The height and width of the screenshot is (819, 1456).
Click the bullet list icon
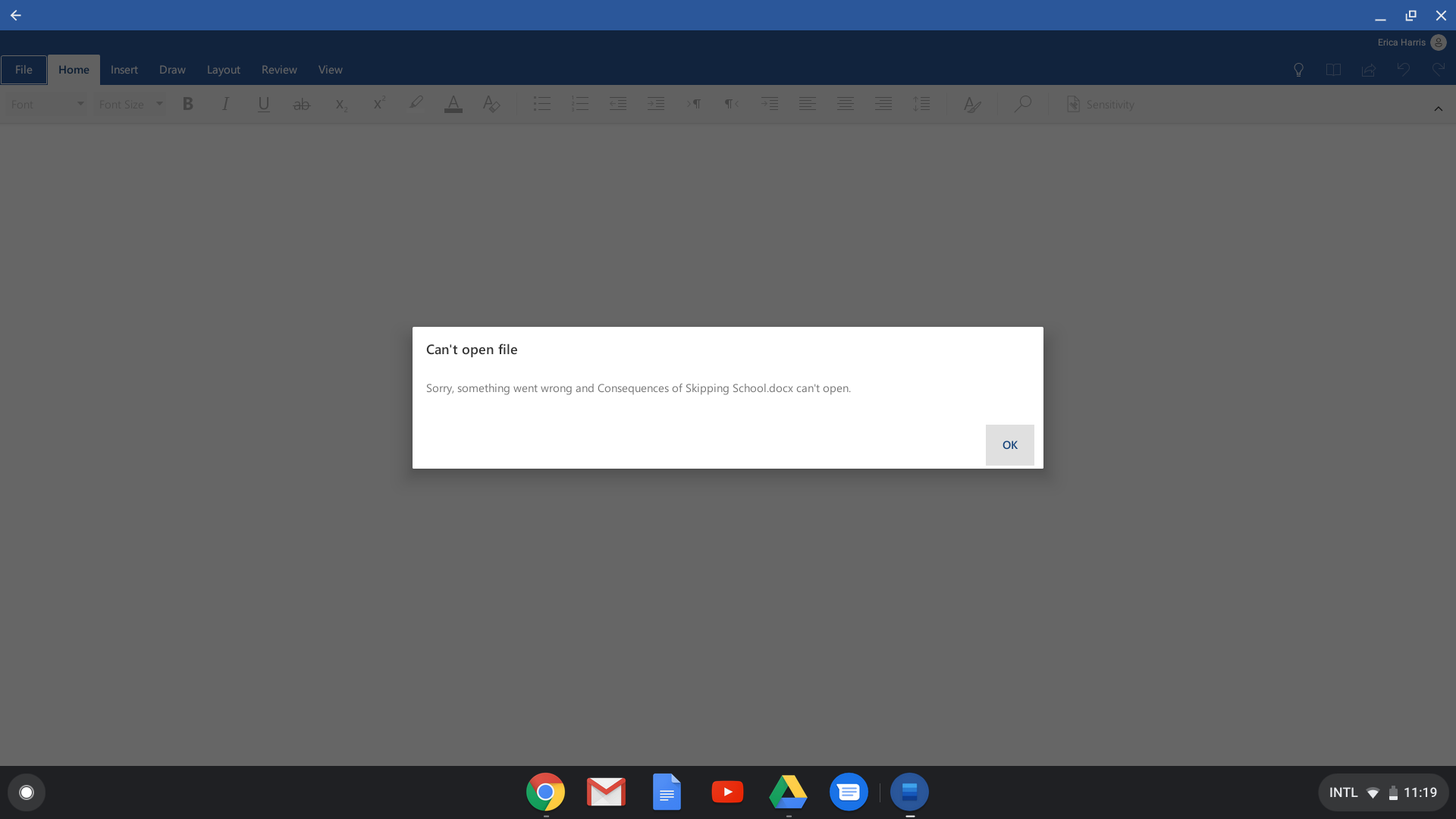541,105
